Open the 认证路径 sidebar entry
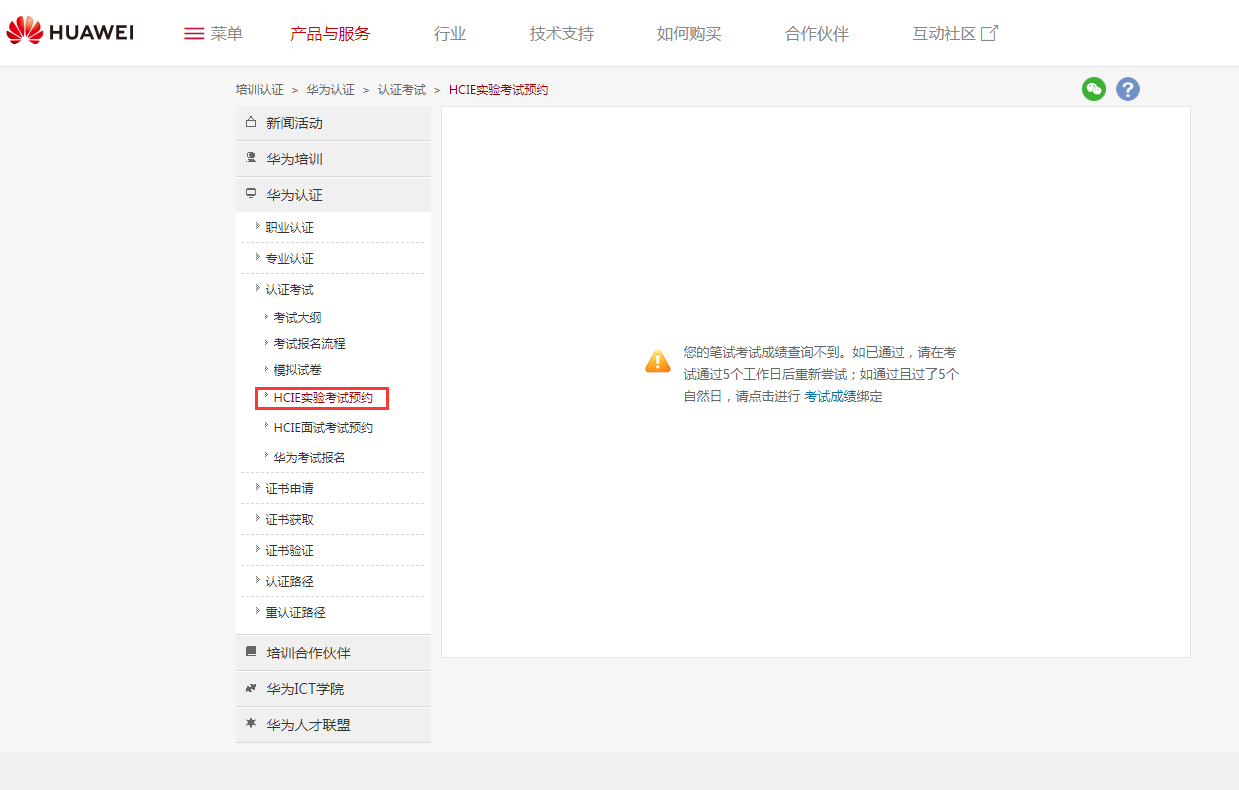Image resolution: width=1239 pixels, height=790 pixels. coord(290,582)
